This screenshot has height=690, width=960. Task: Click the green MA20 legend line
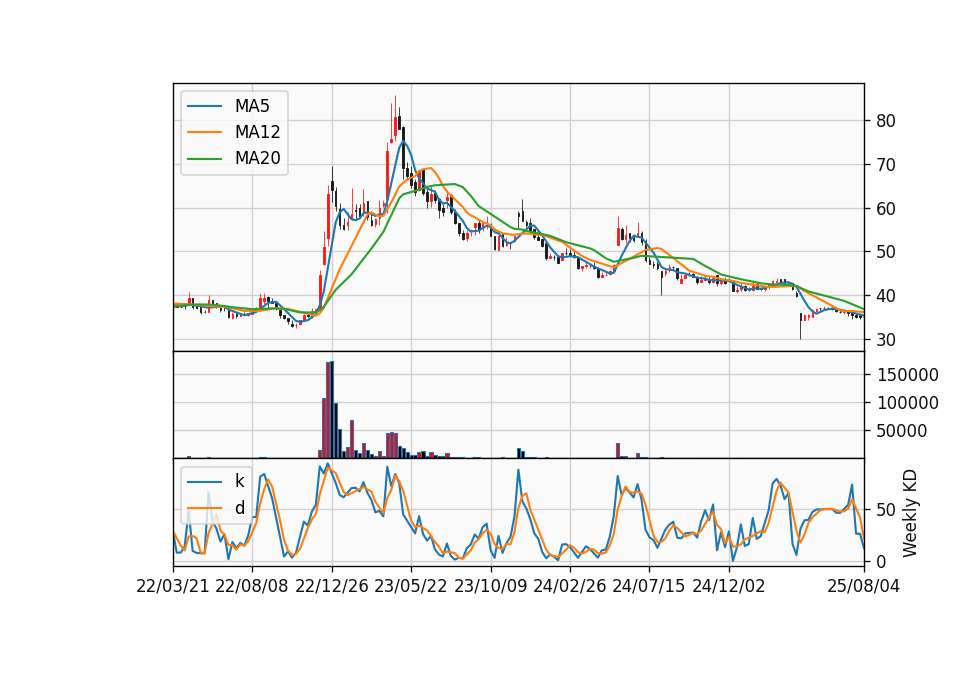pos(204,159)
